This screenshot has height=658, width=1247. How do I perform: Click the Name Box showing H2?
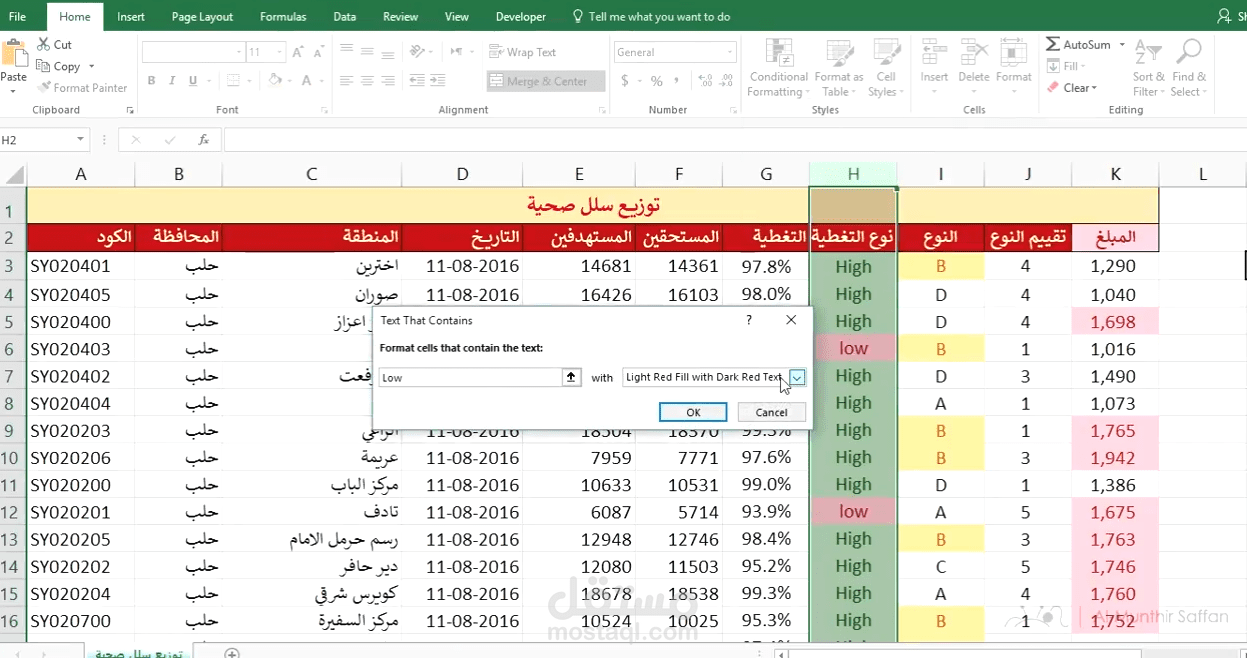pos(40,140)
